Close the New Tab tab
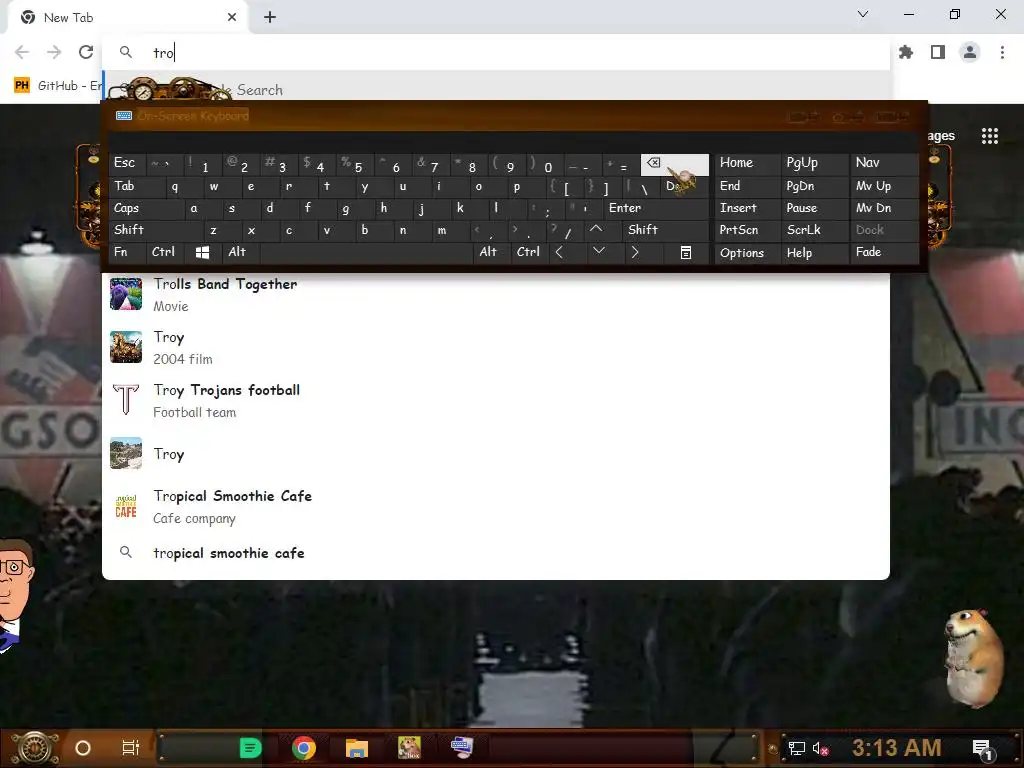 click(232, 18)
